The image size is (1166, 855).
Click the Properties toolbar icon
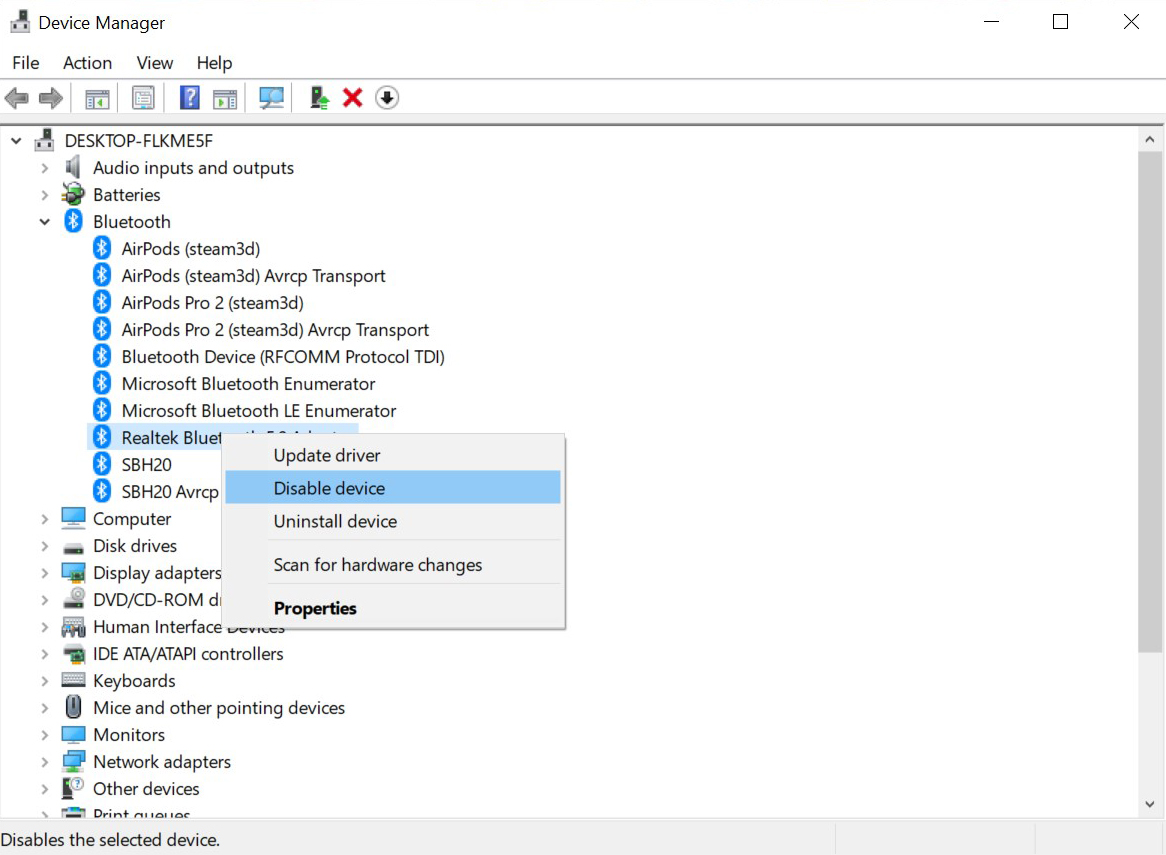tap(143, 98)
